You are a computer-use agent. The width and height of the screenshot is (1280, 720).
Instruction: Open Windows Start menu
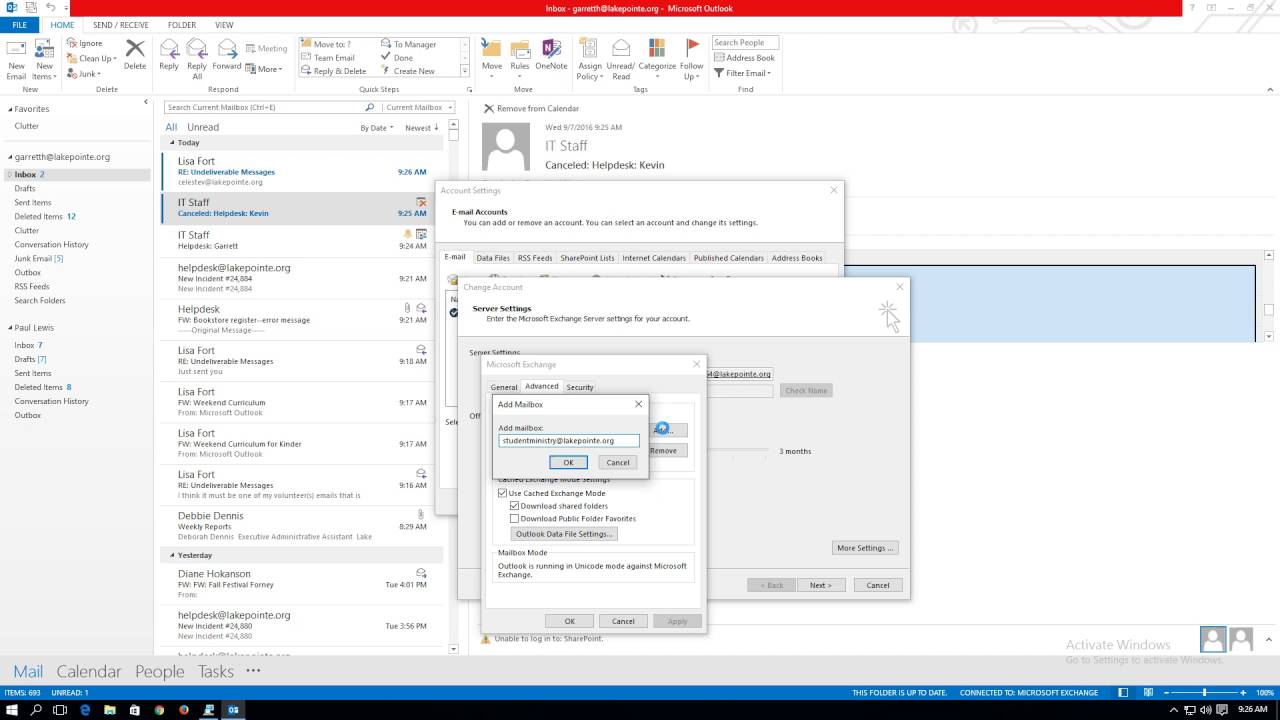pyautogui.click(x=13, y=709)
